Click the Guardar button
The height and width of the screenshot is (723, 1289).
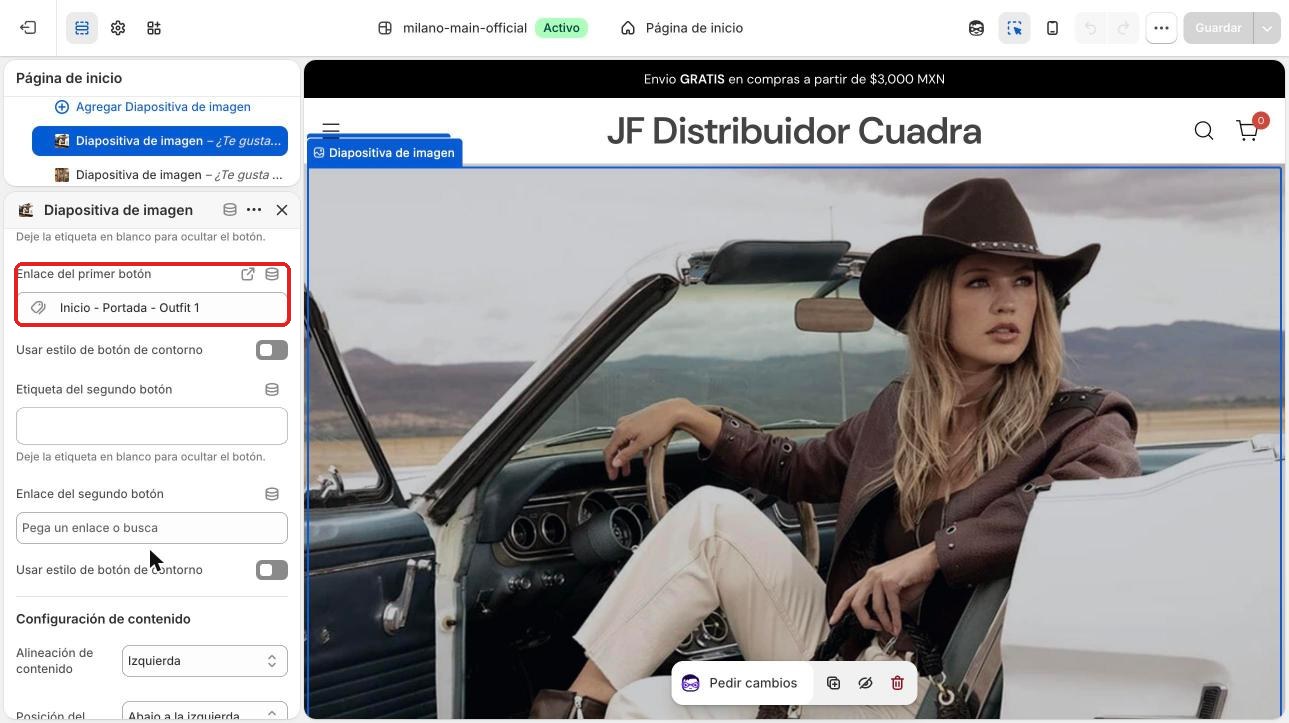click(1218, 28)
